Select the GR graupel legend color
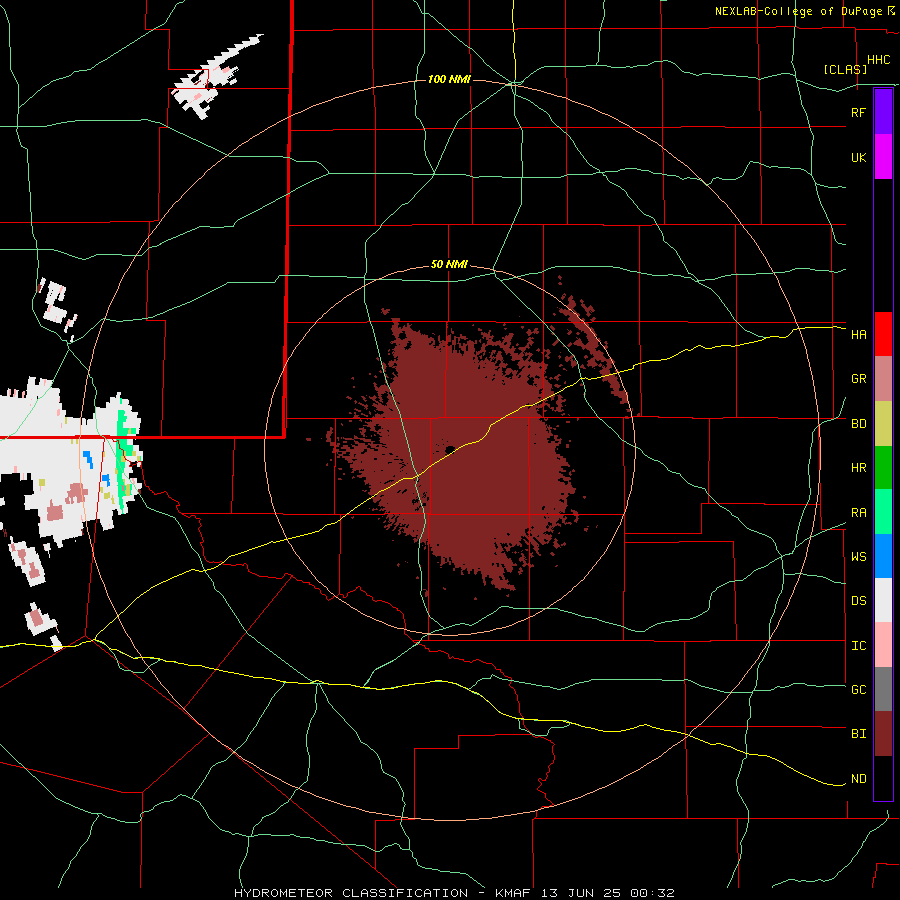 coord(883,379)
